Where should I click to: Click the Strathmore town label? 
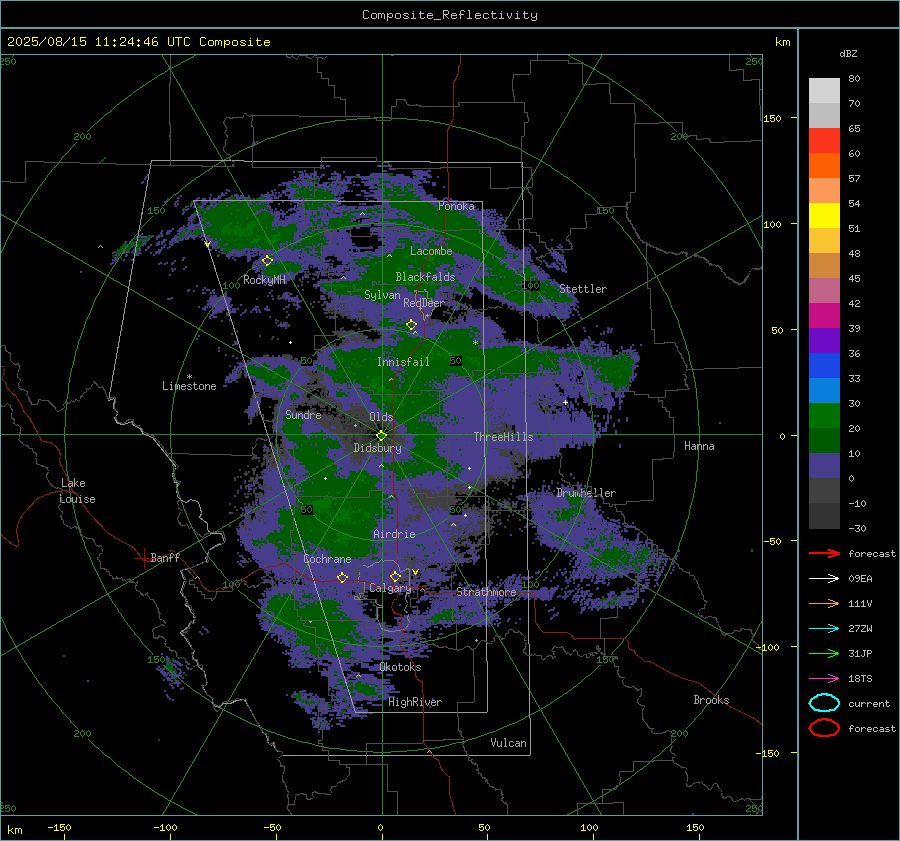point(486,591)
